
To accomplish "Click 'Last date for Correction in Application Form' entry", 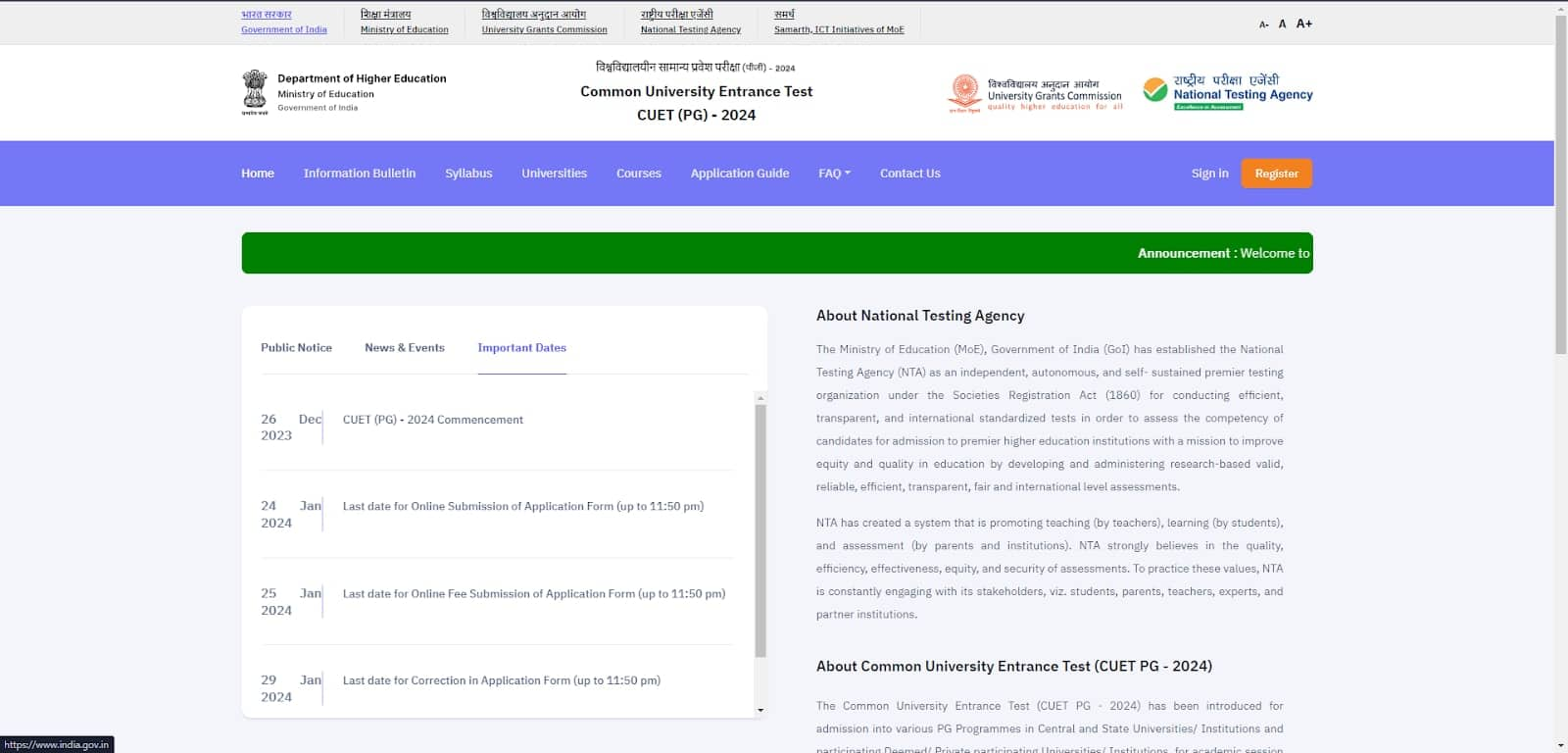I will tap(502, 680).
